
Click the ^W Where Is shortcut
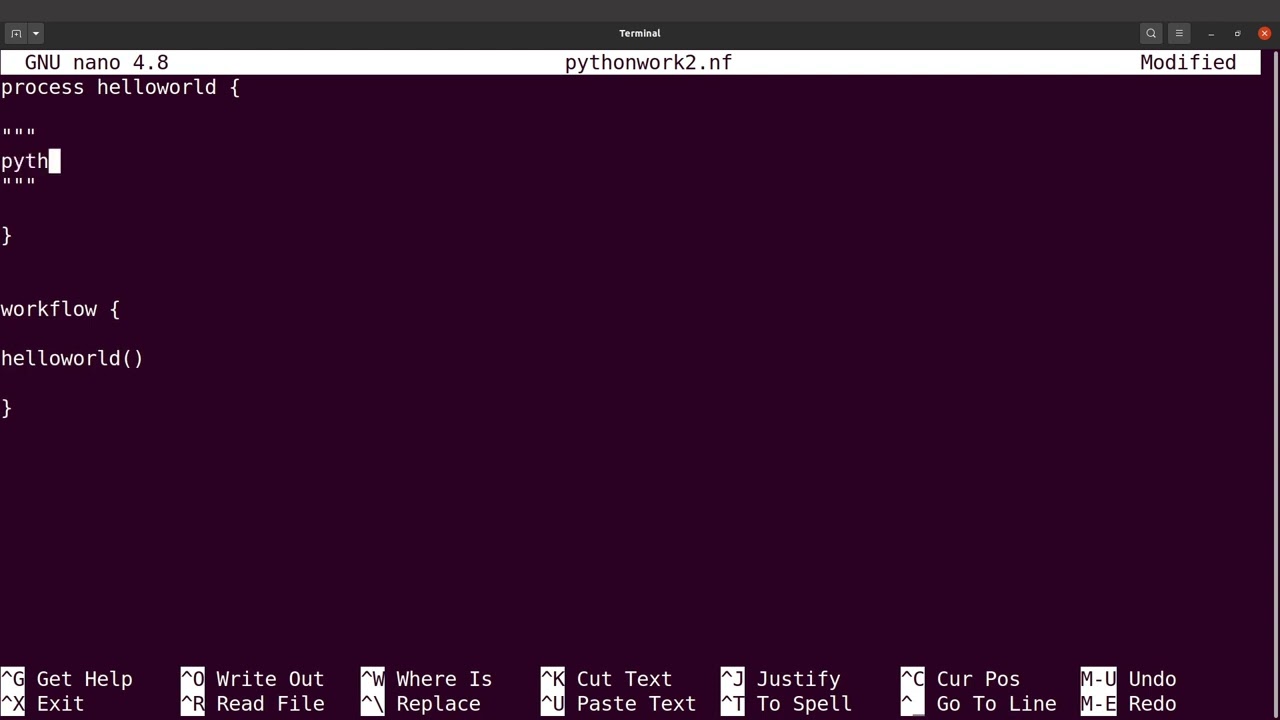[x=426, y=679]
